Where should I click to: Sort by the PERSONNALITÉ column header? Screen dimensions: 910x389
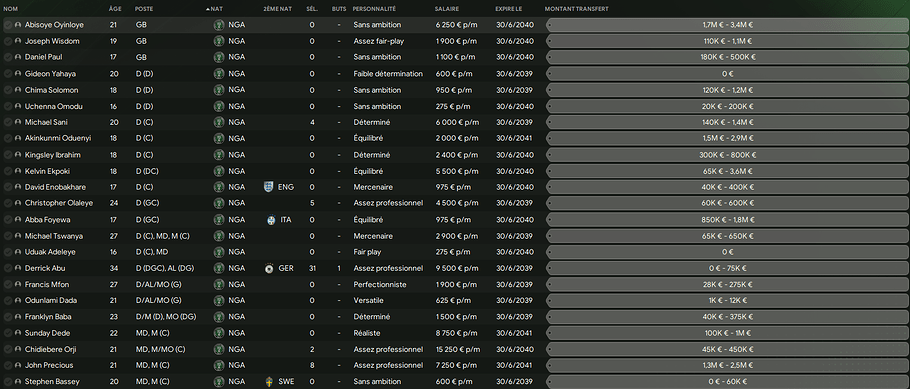(x=374, y=9)
